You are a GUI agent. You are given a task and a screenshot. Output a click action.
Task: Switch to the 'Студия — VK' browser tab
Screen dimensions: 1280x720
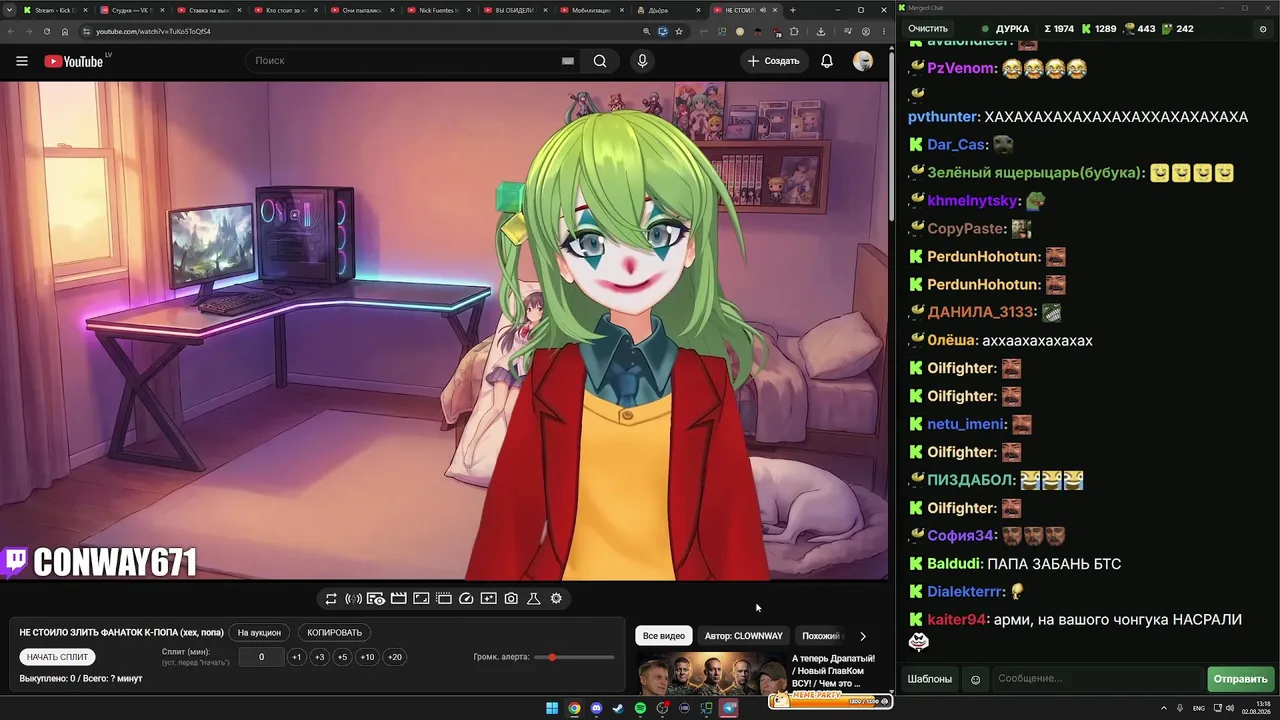click(133, 10)
